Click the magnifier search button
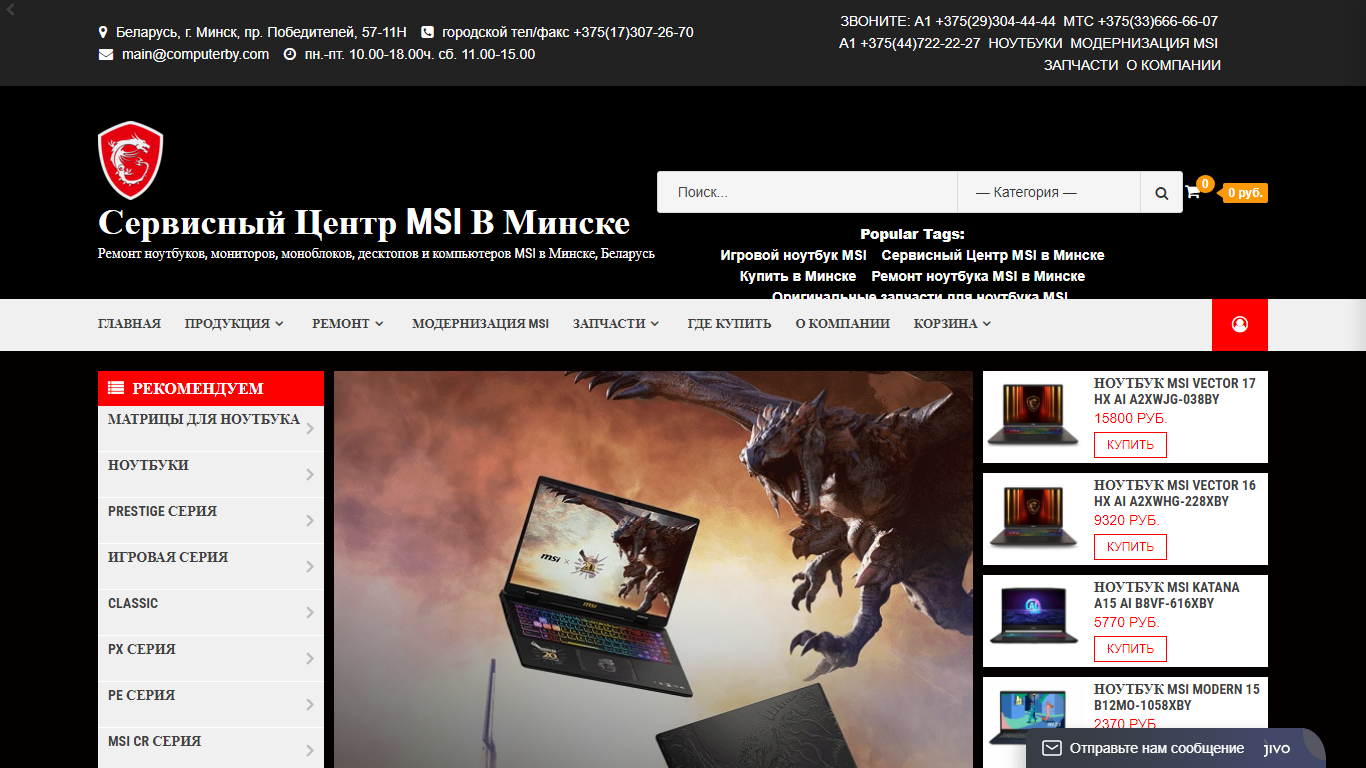 (x=1161, y=193)
